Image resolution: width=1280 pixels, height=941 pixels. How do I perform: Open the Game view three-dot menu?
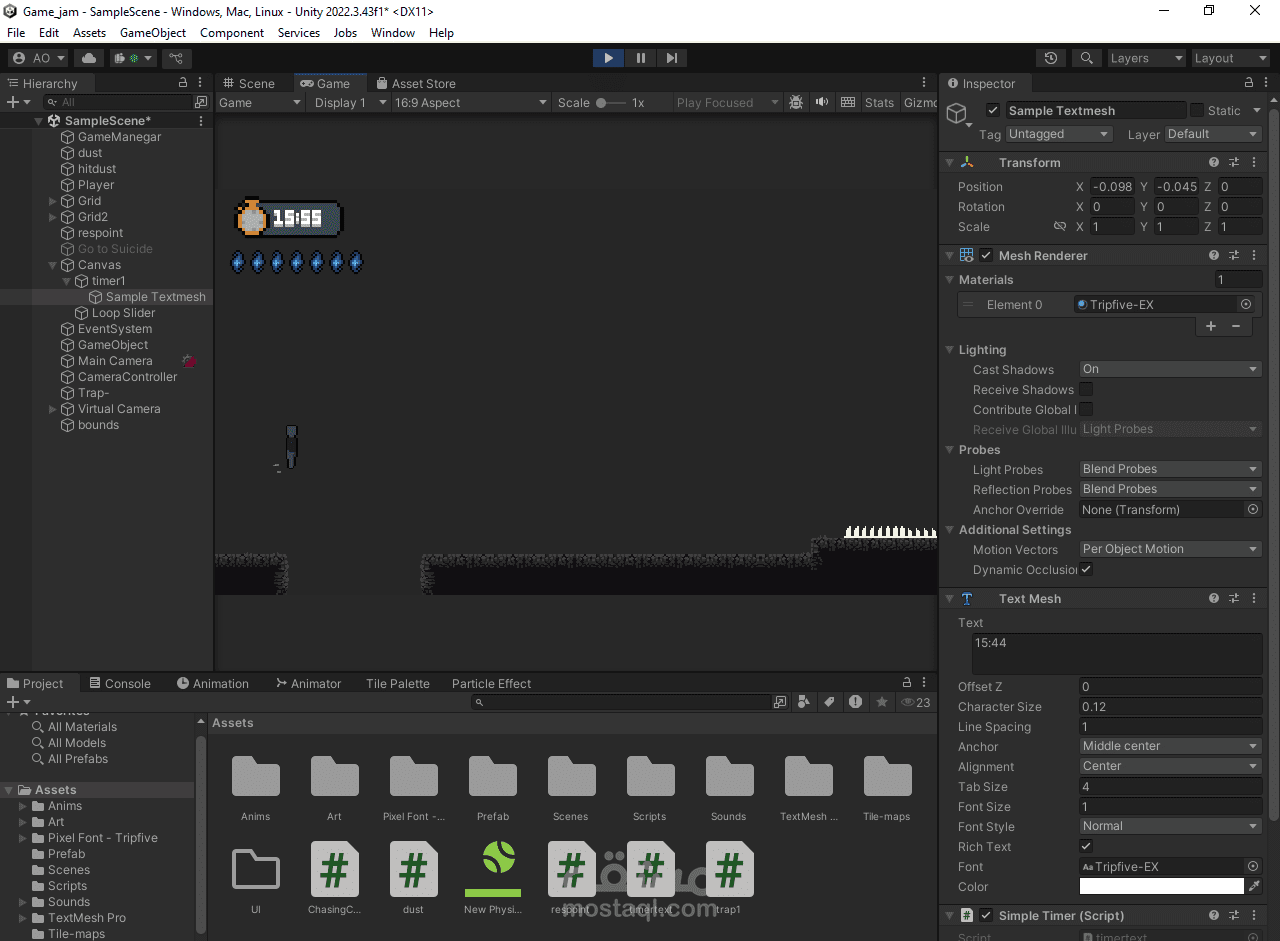924,83
